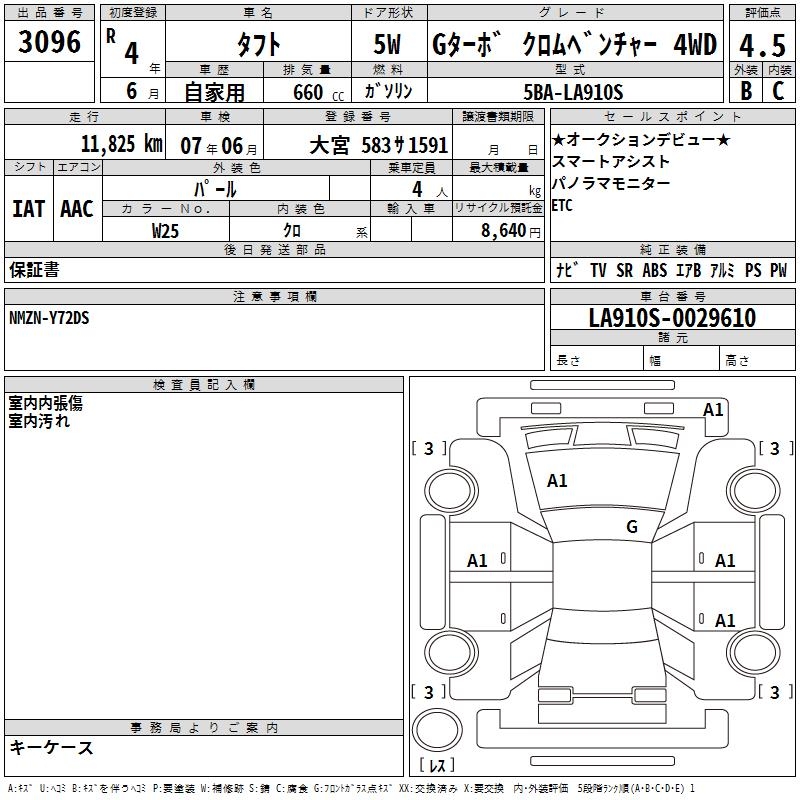Click the A1 mark on the right front door
Viewport: 800px width, 800px height.
pyautogui.click(x=726, y=561)
